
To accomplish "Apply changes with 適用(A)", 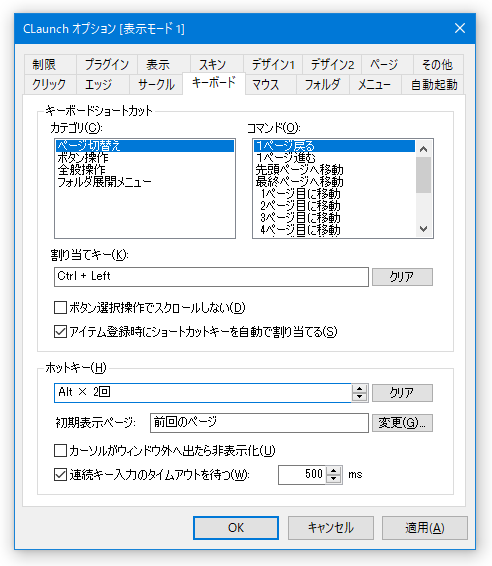I will pos(425,528).
